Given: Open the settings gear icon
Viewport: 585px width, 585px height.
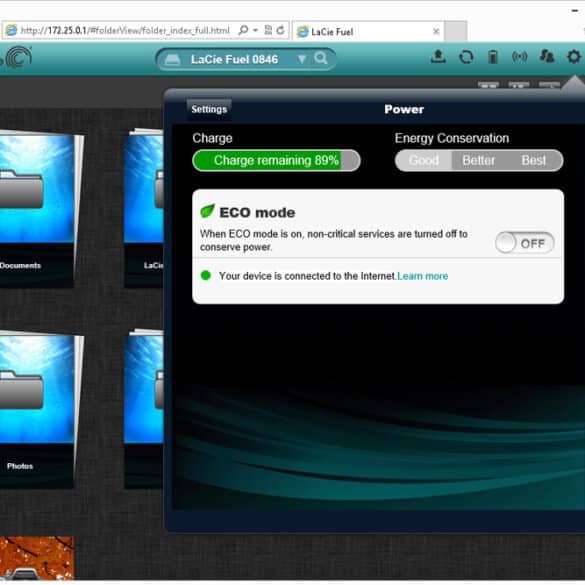Looking at the screenshot, I should tap(574, 57).
